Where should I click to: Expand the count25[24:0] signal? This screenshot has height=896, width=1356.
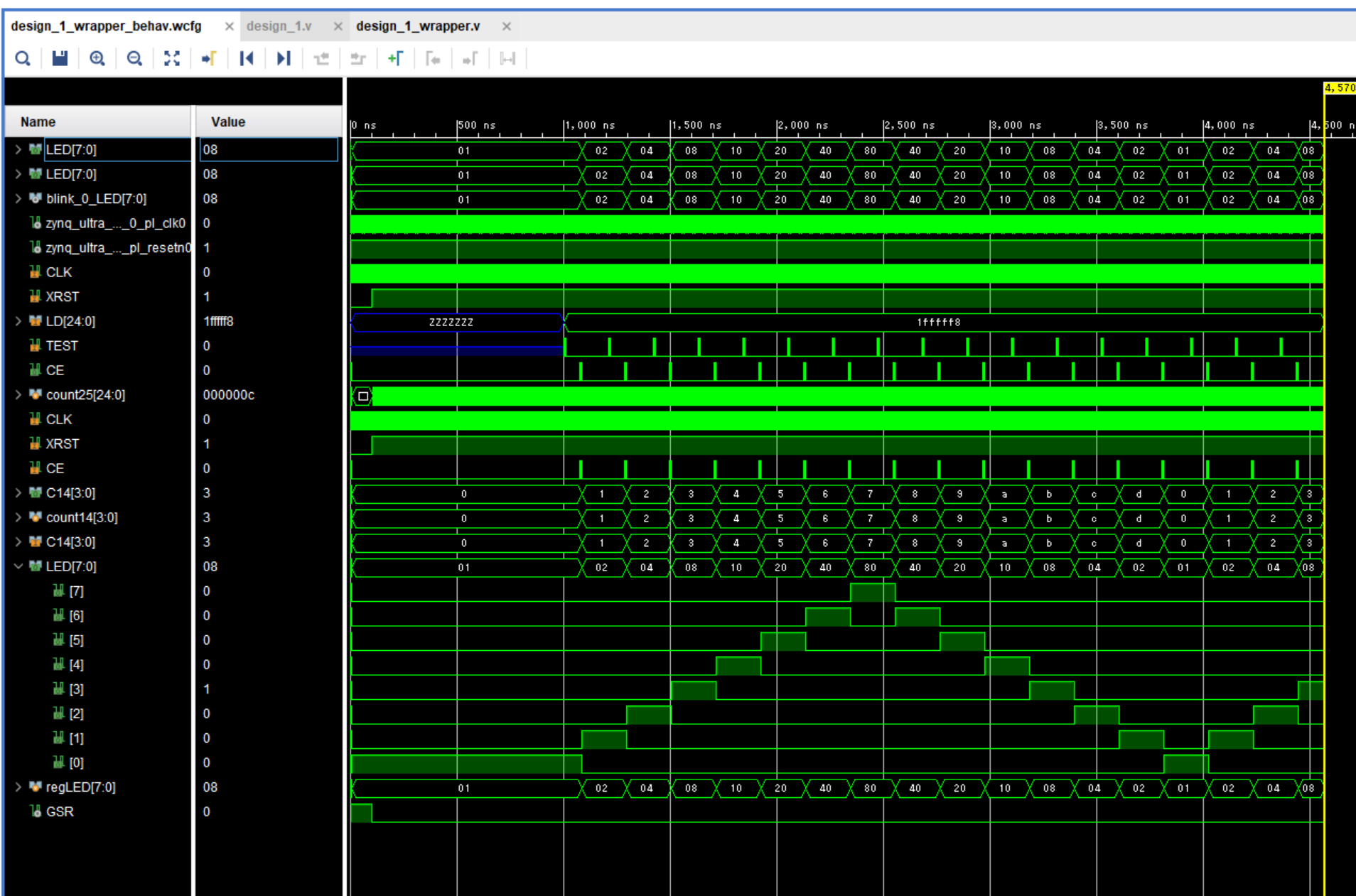click(18, 395)
